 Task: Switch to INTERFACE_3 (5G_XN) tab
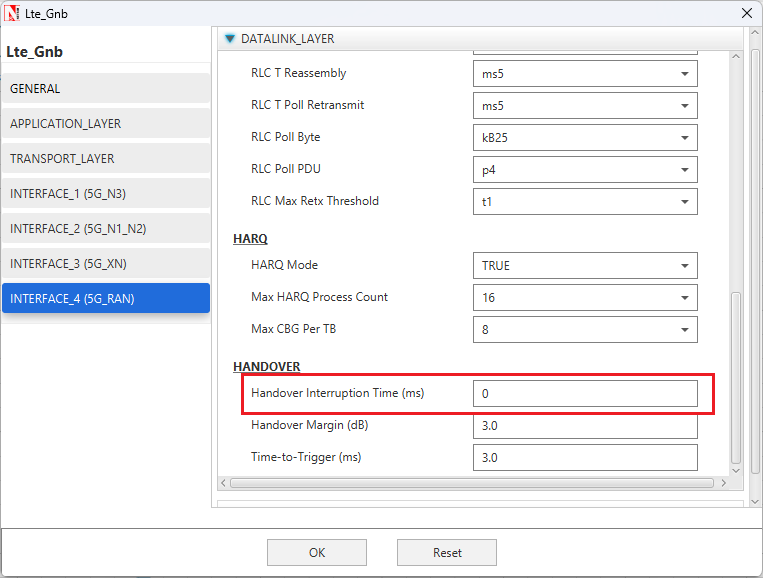point(106,264)
